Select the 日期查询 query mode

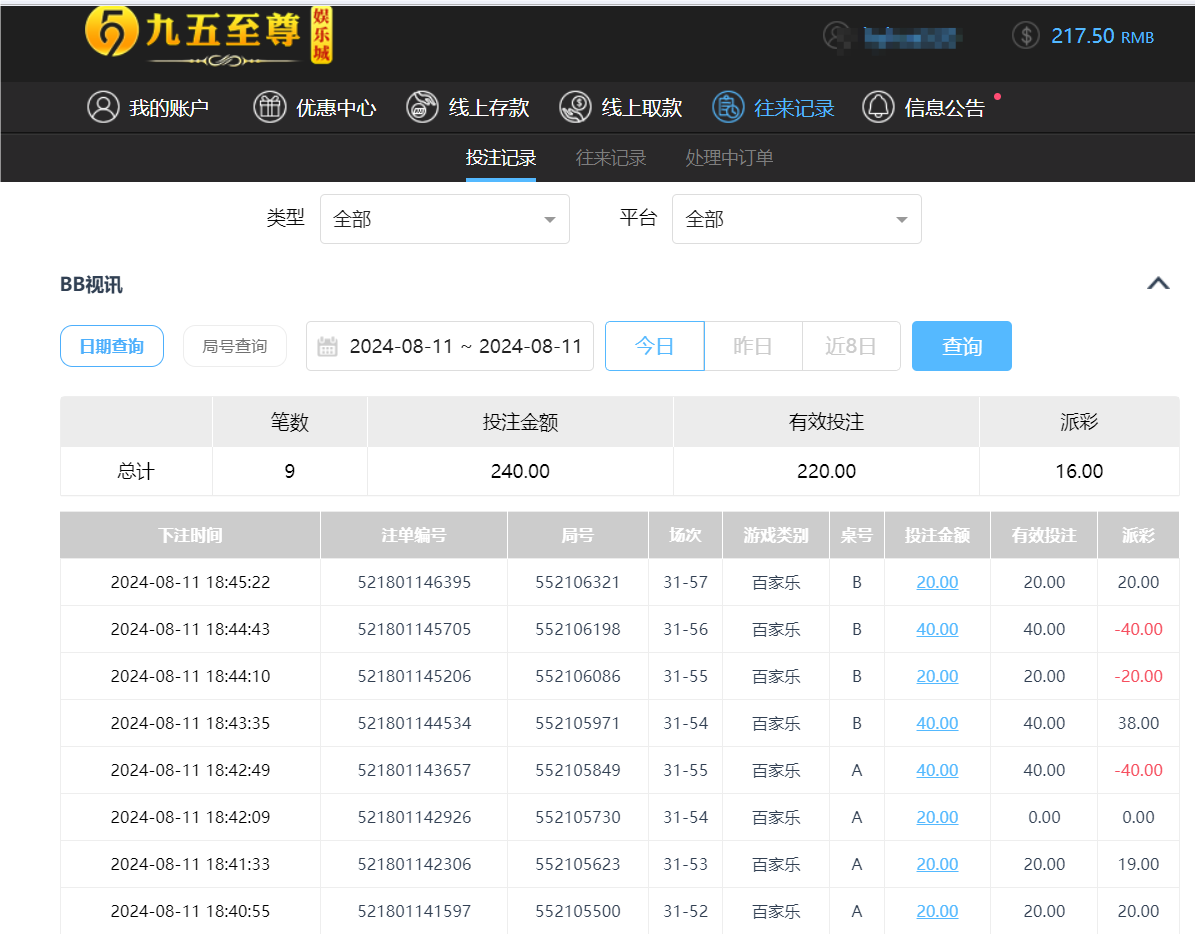pyautogui.click(x=112, y=345)
